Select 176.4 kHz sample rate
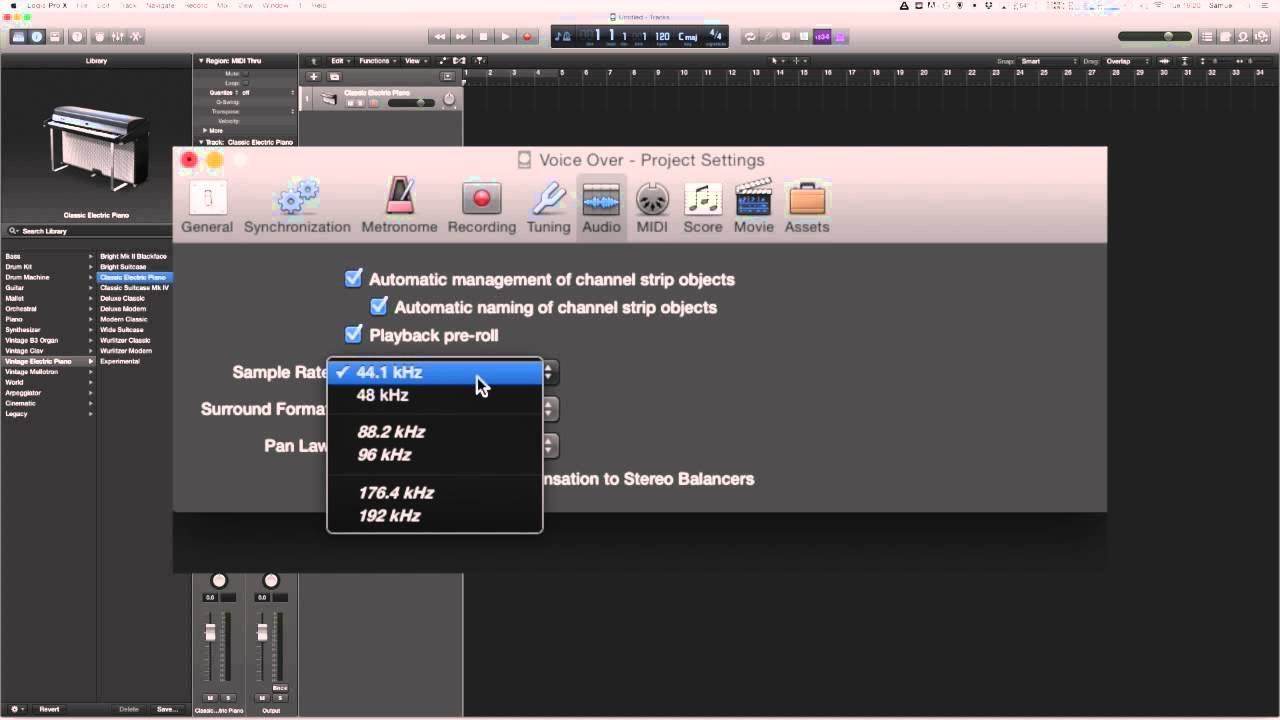The height and width of the screenshot is (720, 1280). 435,493
